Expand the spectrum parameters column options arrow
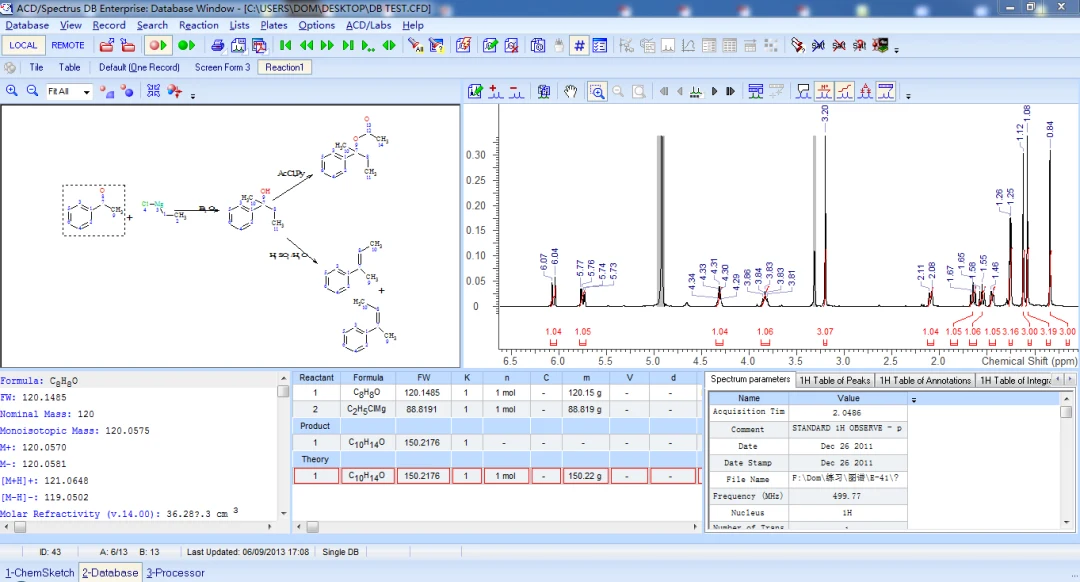The height and width of the screenshot is (582, 1080). [914, 399]
